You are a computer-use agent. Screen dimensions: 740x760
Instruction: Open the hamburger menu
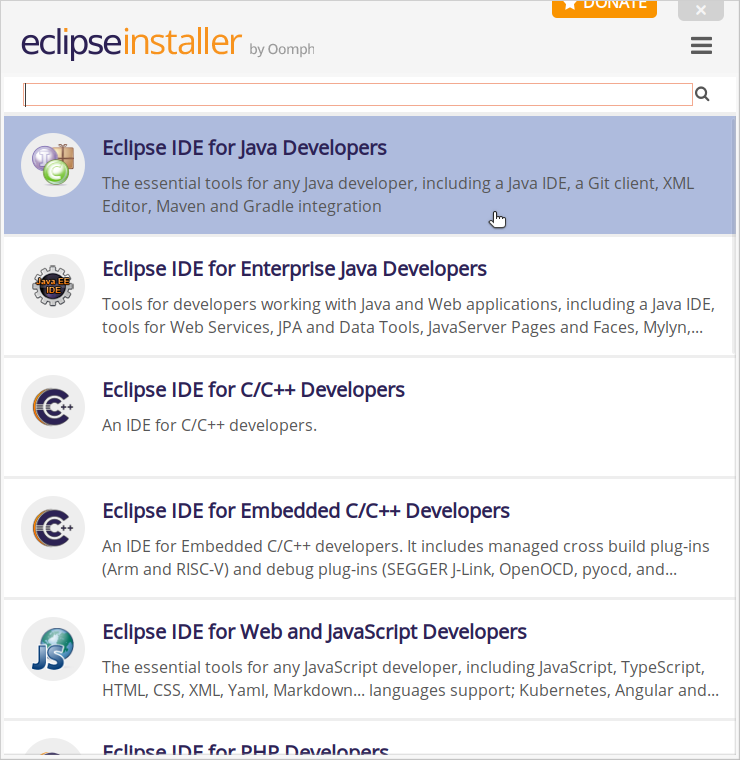(701, 46)
